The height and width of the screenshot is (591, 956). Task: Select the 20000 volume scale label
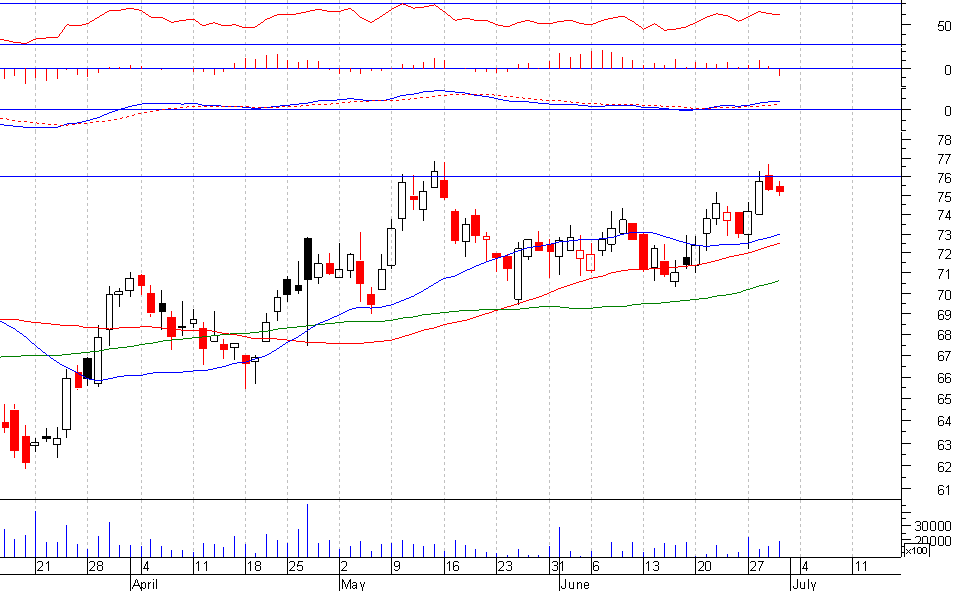pyautogui.click(x=932, y=541)
